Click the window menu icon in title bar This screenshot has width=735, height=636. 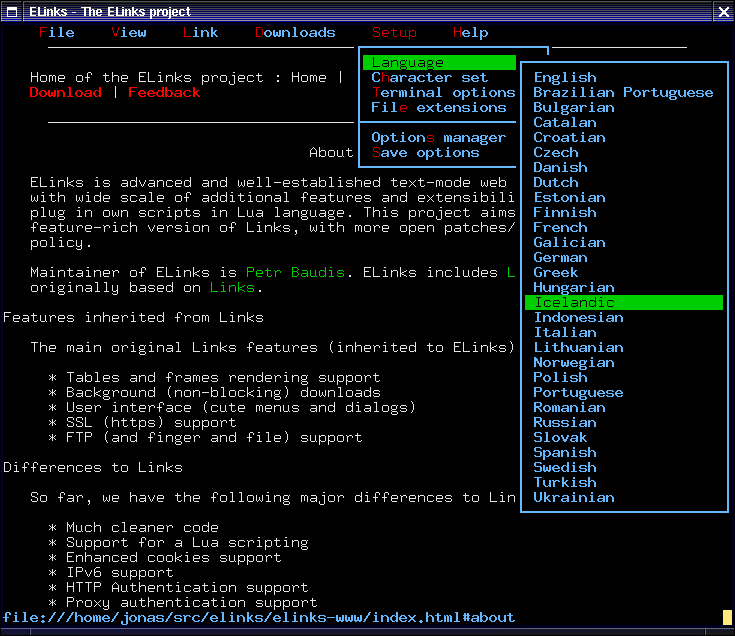[x=11, y=12]
